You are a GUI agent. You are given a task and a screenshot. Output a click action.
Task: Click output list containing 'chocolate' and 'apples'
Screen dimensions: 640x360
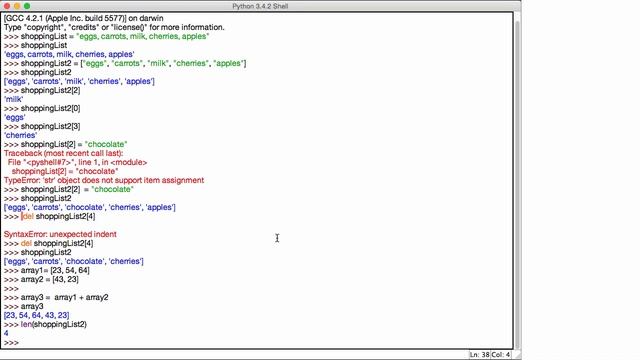tap(90, 207)
